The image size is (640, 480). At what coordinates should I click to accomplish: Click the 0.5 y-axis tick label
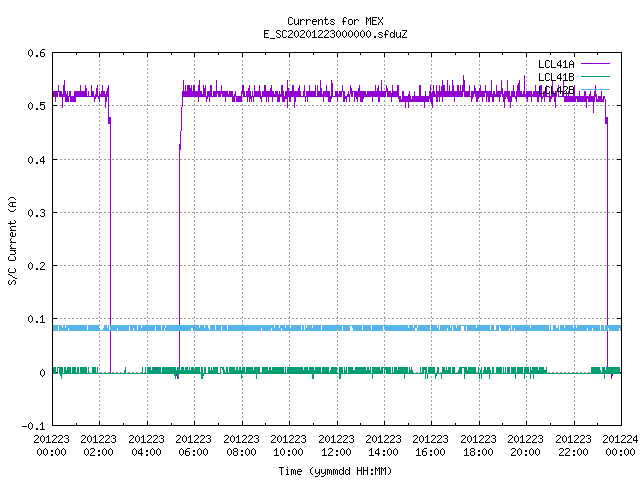36,106
